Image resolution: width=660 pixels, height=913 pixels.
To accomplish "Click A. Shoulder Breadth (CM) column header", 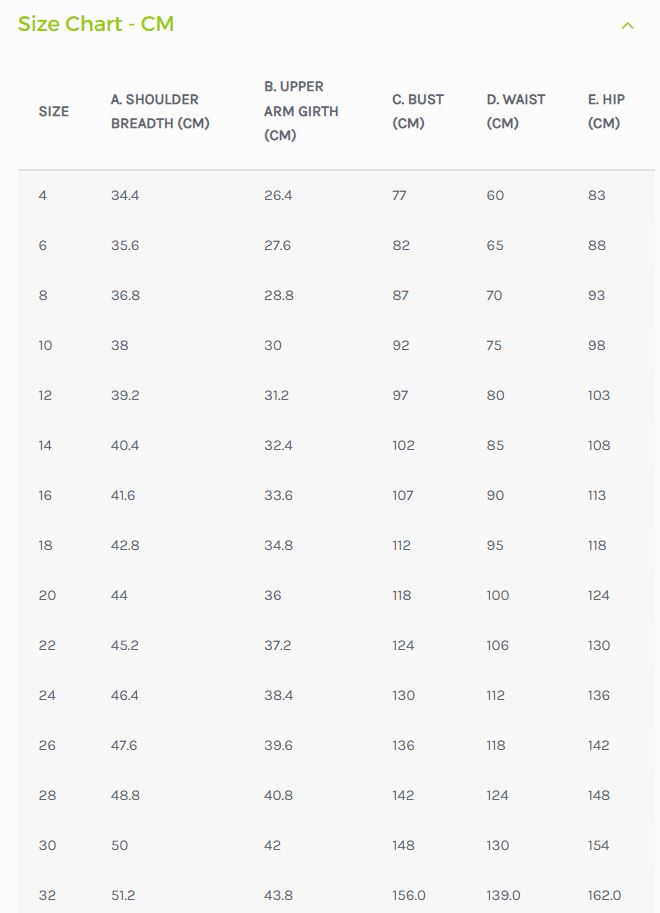I will pyautogui.click(x=160, y=111).
